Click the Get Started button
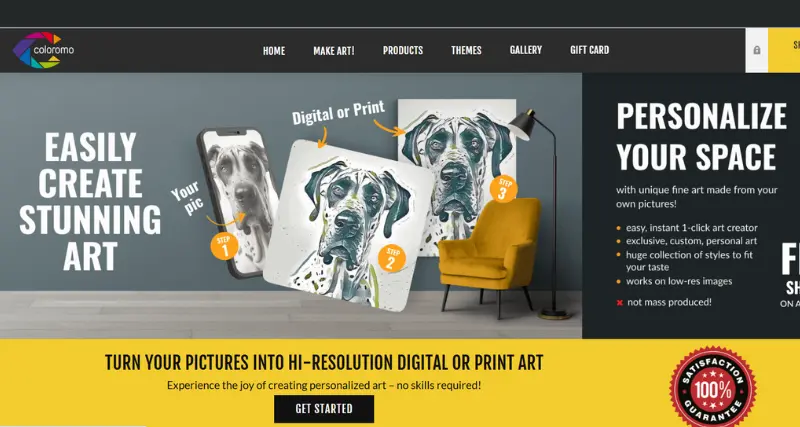This screenshot has height=427, width=800. tap(324, 409)
